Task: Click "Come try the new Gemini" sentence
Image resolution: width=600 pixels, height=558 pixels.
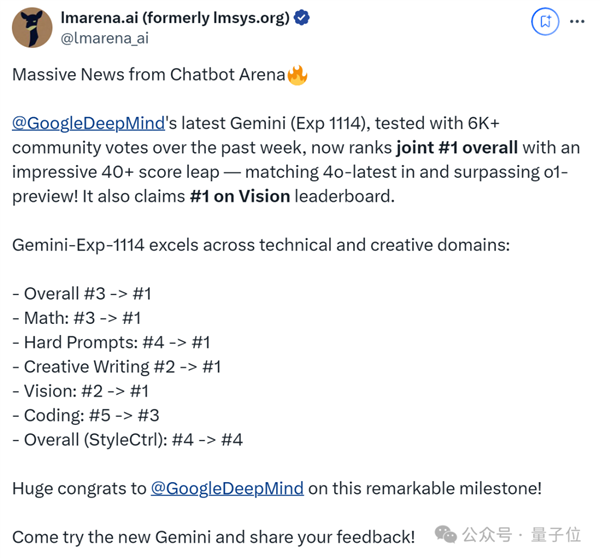Action: click(x=214, y=537)
